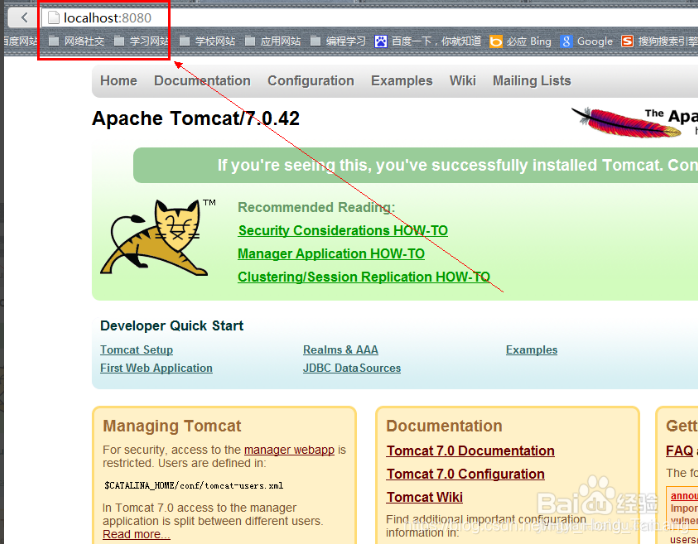Open the Home navigation item
Image resolution: width=698 pixels, height=544 pixels.
(x=118, y=81)
